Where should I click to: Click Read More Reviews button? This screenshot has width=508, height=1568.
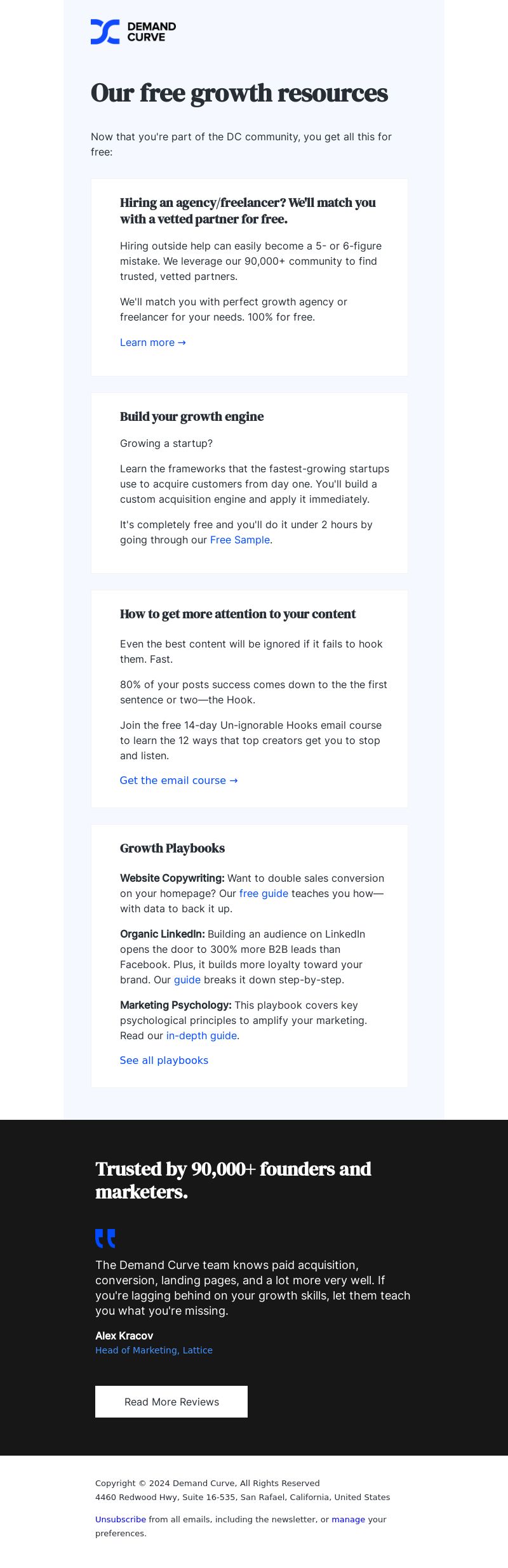pos(171,1402)
